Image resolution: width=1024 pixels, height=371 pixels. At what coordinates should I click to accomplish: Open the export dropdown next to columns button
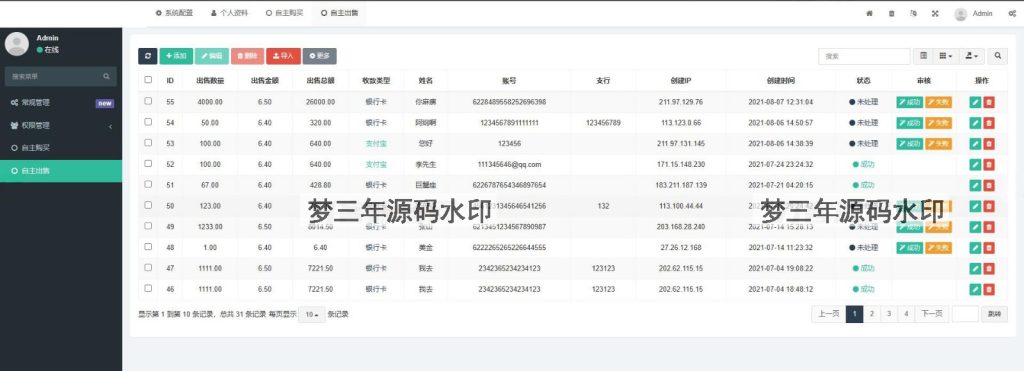[972, 56]
